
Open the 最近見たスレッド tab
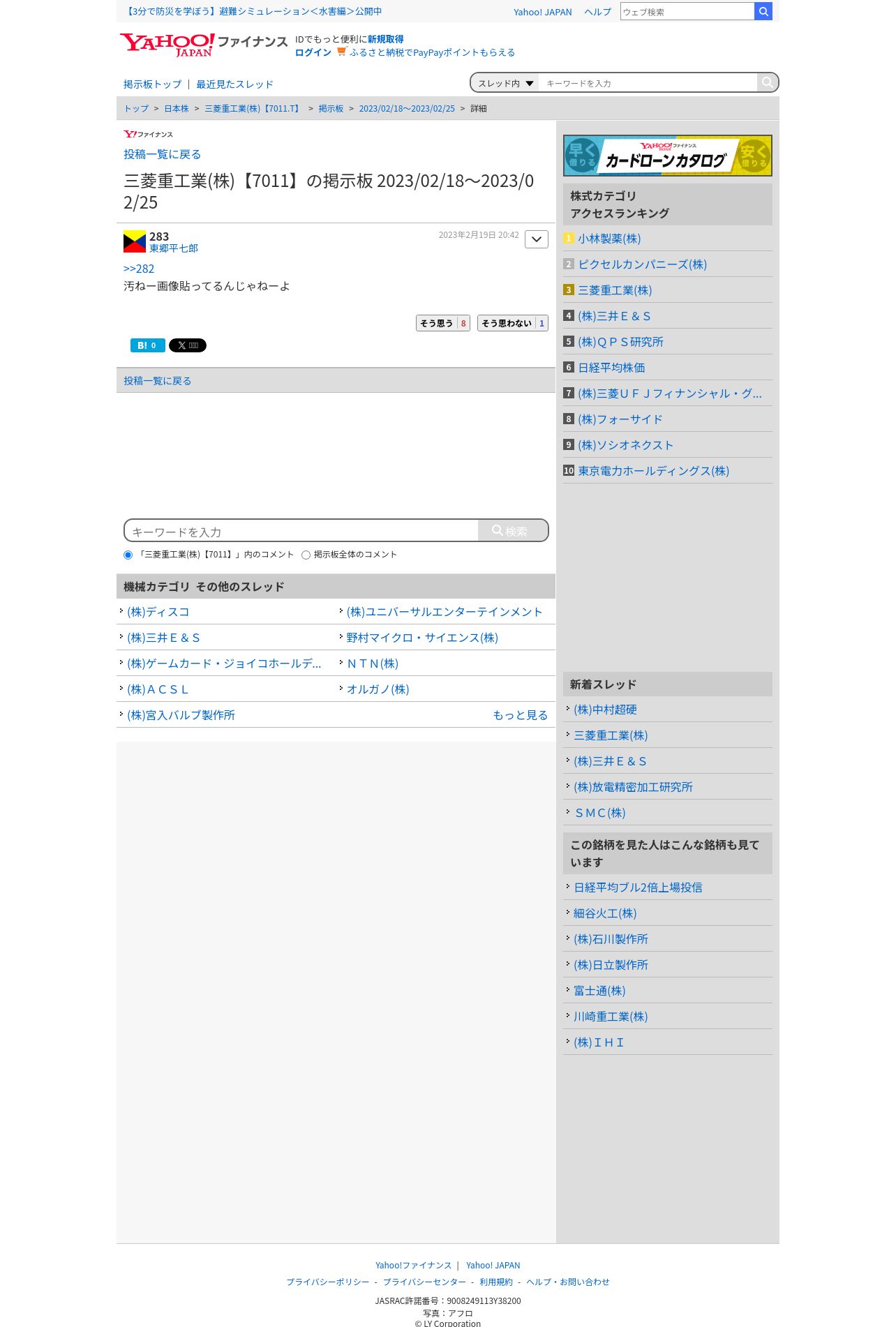(x=234, y=84)
